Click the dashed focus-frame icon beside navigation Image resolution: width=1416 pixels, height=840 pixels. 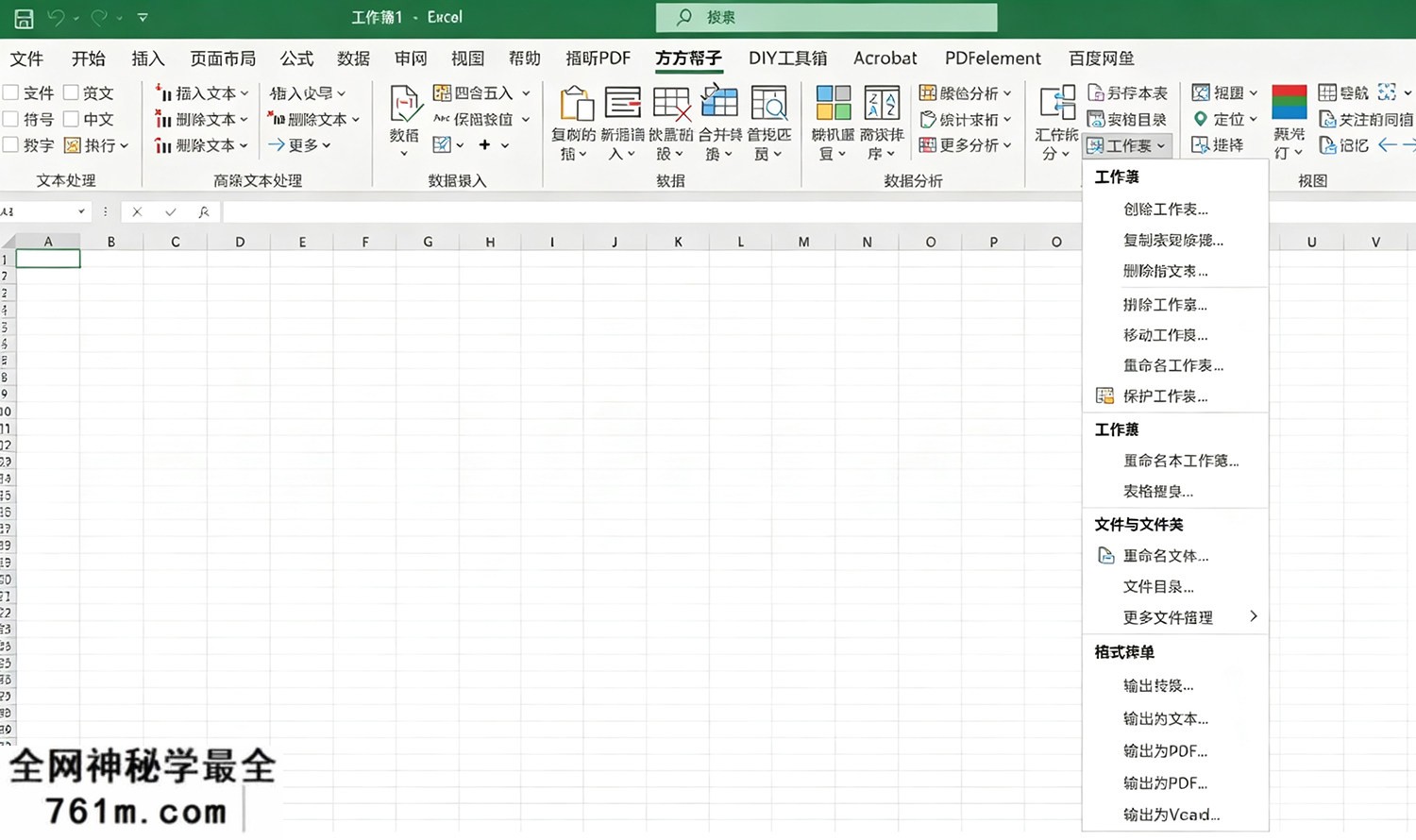[x=1387, y=92]
